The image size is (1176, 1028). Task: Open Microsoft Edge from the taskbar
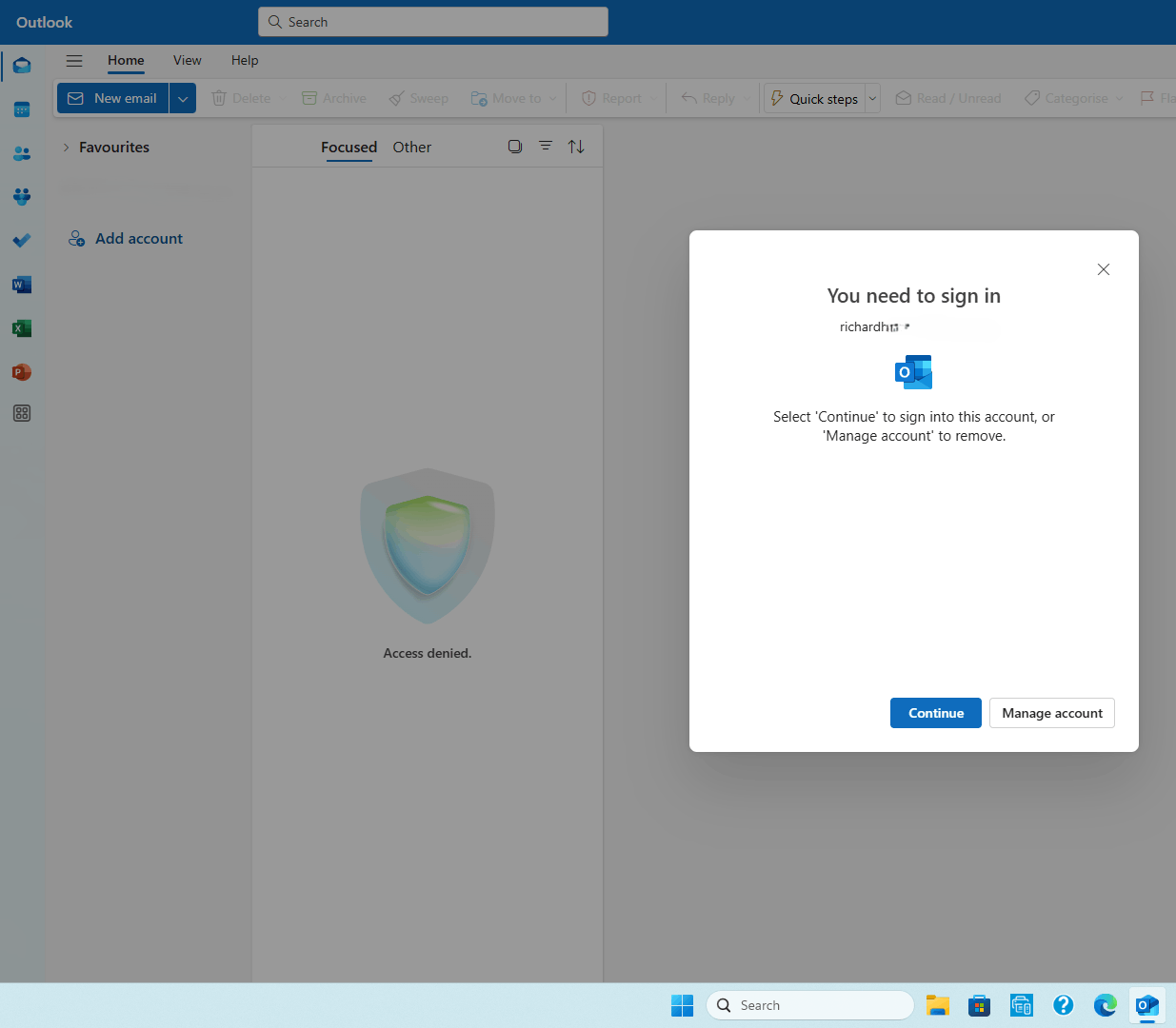pos(1105,1005)
